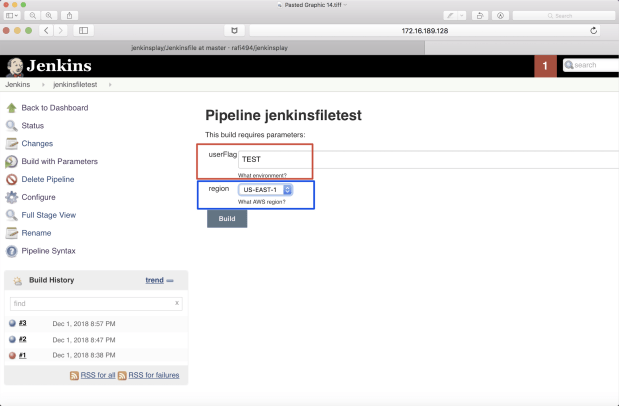Click the trend link
619x406 pixels.
tap(154, 280)
